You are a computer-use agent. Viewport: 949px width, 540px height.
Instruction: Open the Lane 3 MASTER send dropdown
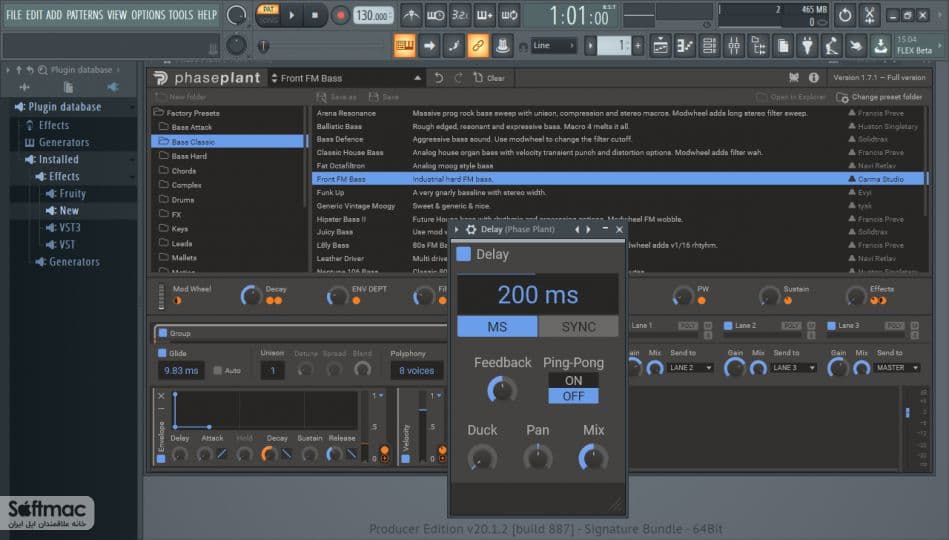pyautogui.click(x=898, y=367)
